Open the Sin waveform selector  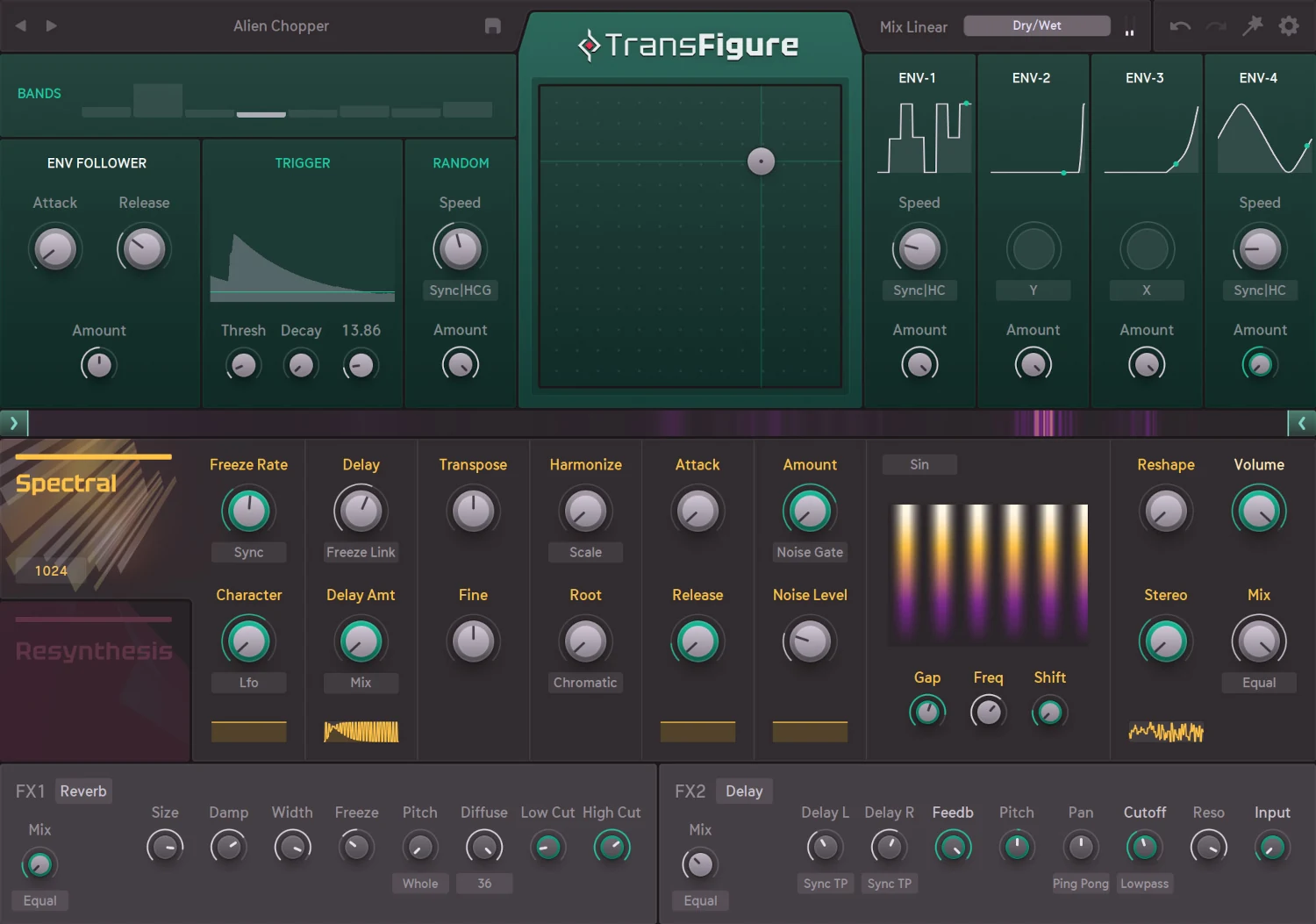(x=919, y=464)
